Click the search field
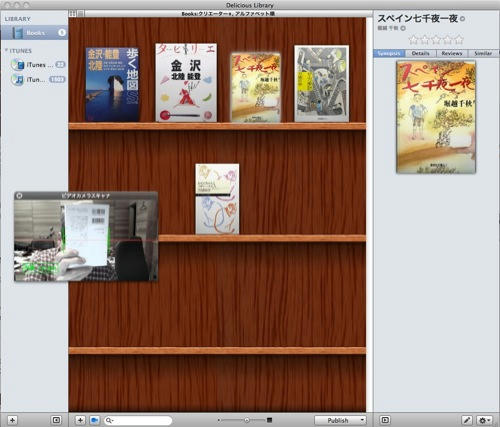 coord(138,420)
